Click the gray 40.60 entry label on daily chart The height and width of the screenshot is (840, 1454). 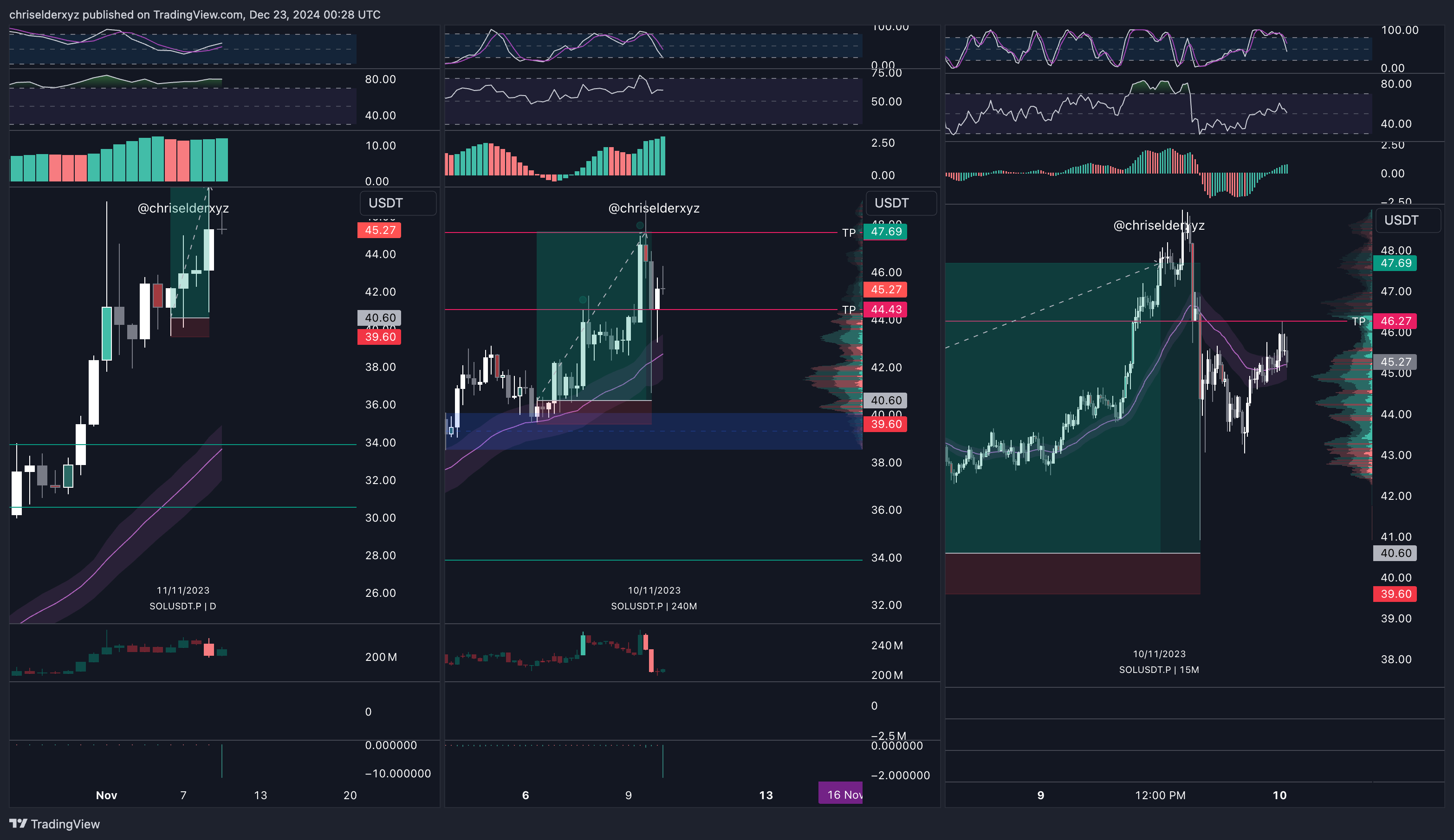click(x=380, y=318)
